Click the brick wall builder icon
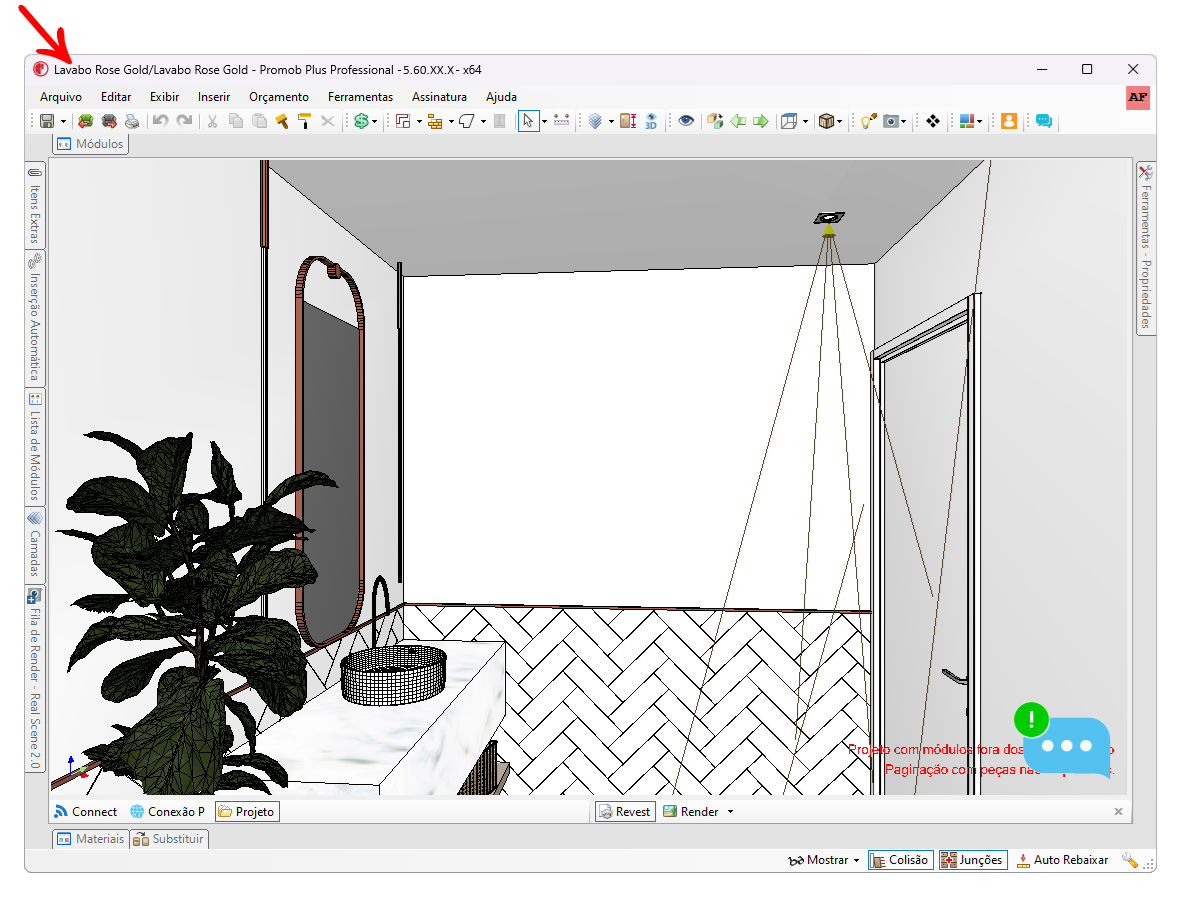 click(435, 121)
